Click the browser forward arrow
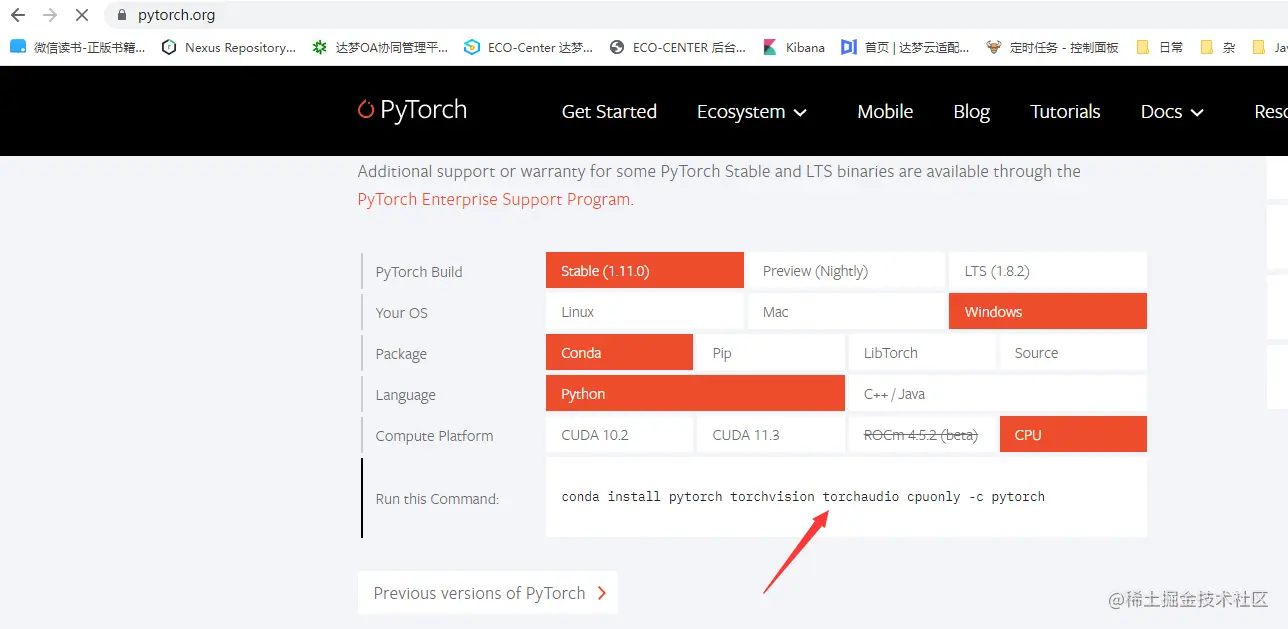Viewport: 1288px width, 629px height. [50, 15]
